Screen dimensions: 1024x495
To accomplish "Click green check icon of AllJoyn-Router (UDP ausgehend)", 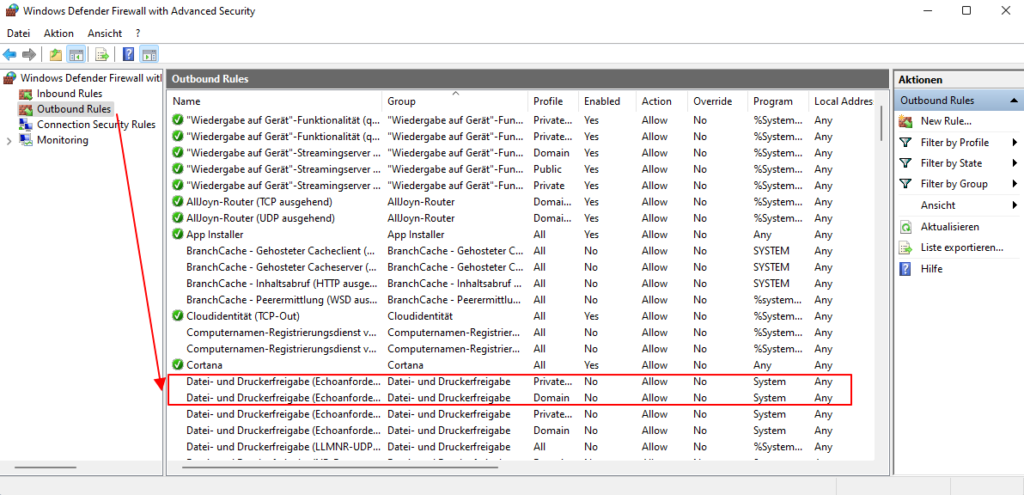I will pyautogui.click(x=177, y=218).
